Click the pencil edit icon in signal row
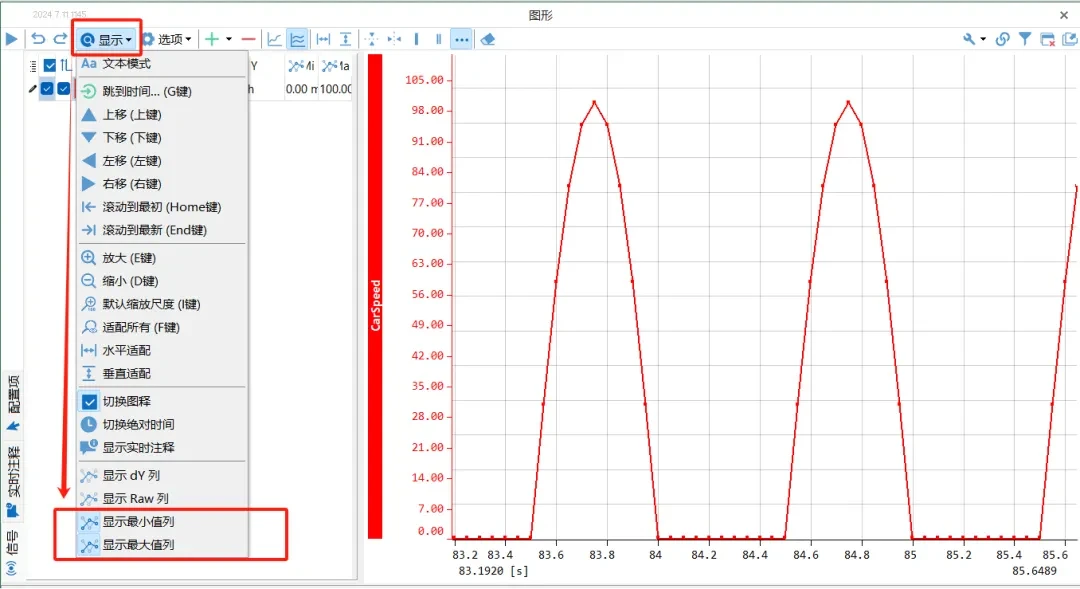 point(32,89)
